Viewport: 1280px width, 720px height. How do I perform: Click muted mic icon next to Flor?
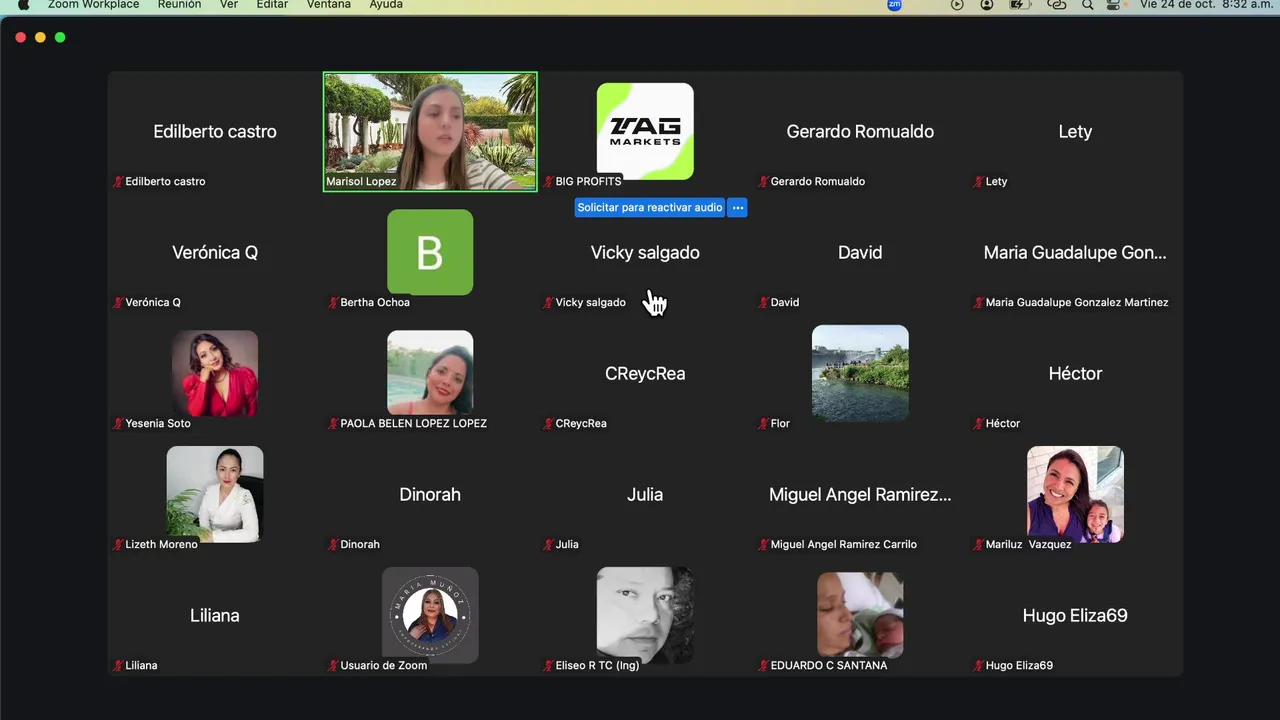click(763, 424)
